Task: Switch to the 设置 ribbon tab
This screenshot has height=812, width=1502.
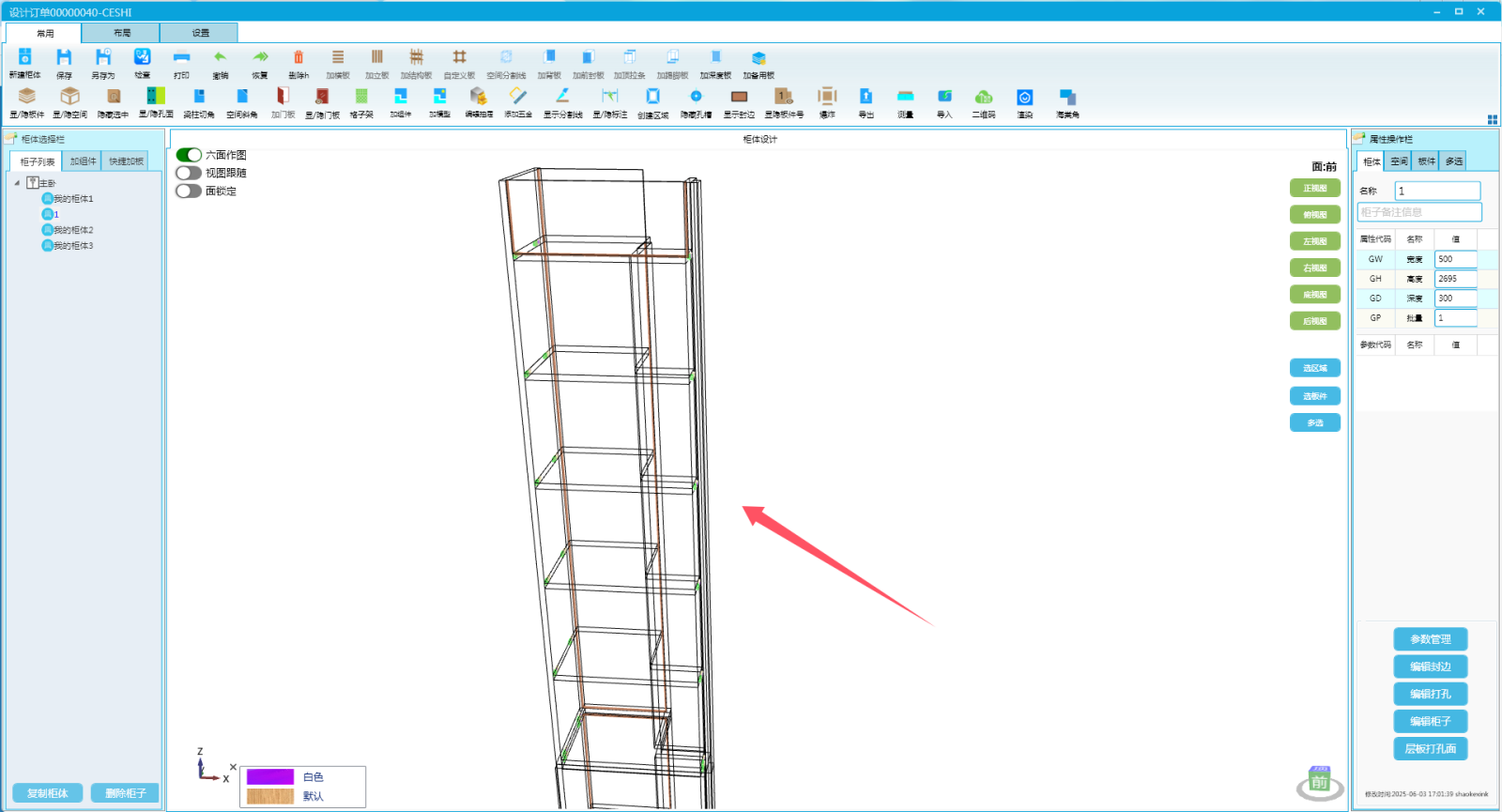Action: (x=200, y=33)
